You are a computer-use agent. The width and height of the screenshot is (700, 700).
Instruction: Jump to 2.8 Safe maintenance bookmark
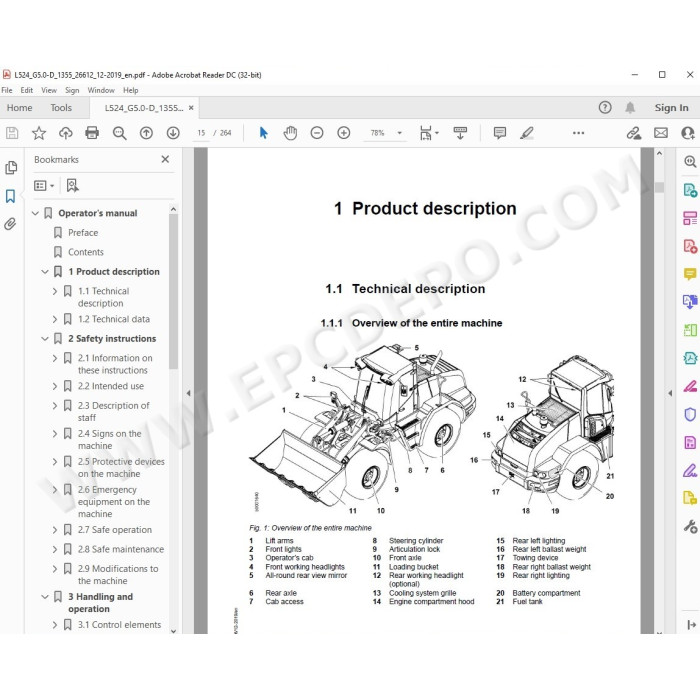[x=121, y=549]
